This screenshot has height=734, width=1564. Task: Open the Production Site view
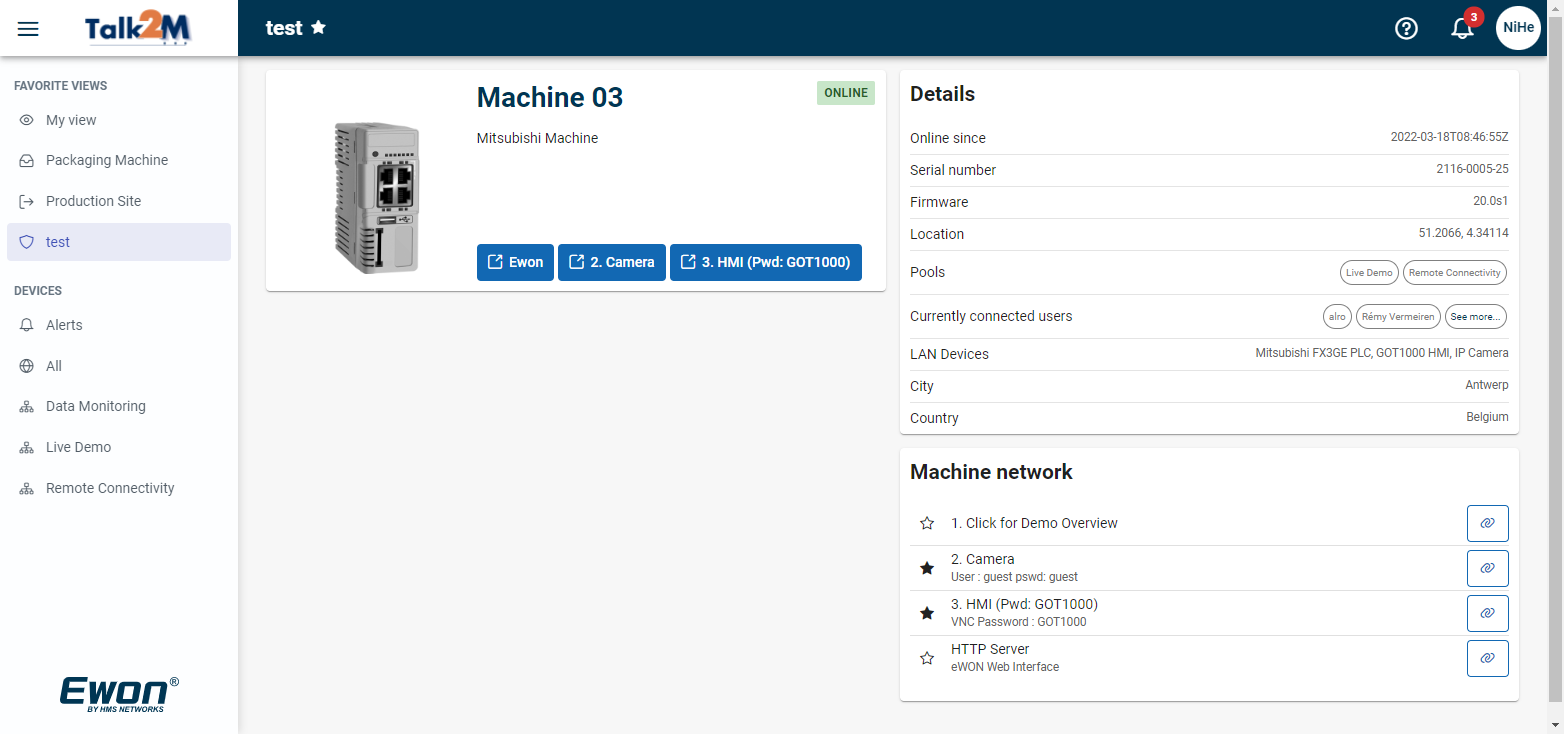[x=119, y=201]
